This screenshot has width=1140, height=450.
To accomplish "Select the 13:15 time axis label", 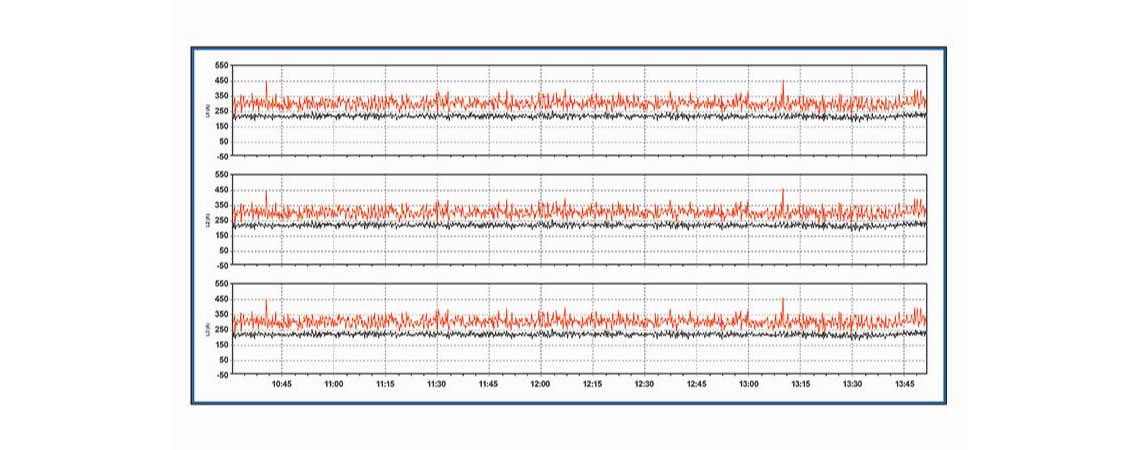I will pyautogui.click(x=800, y=383).
